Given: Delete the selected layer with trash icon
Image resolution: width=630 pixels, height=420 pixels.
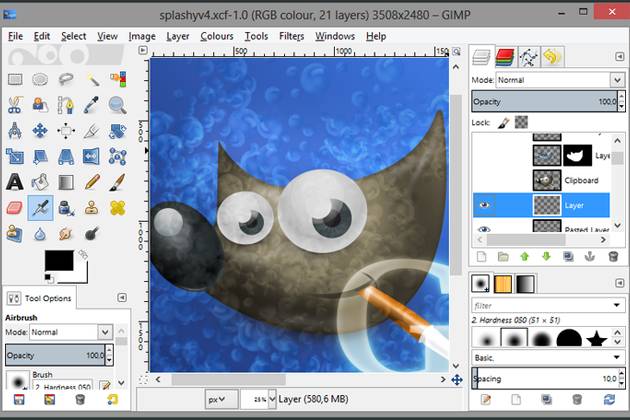Looking at the screenshot, I should 613,256.
